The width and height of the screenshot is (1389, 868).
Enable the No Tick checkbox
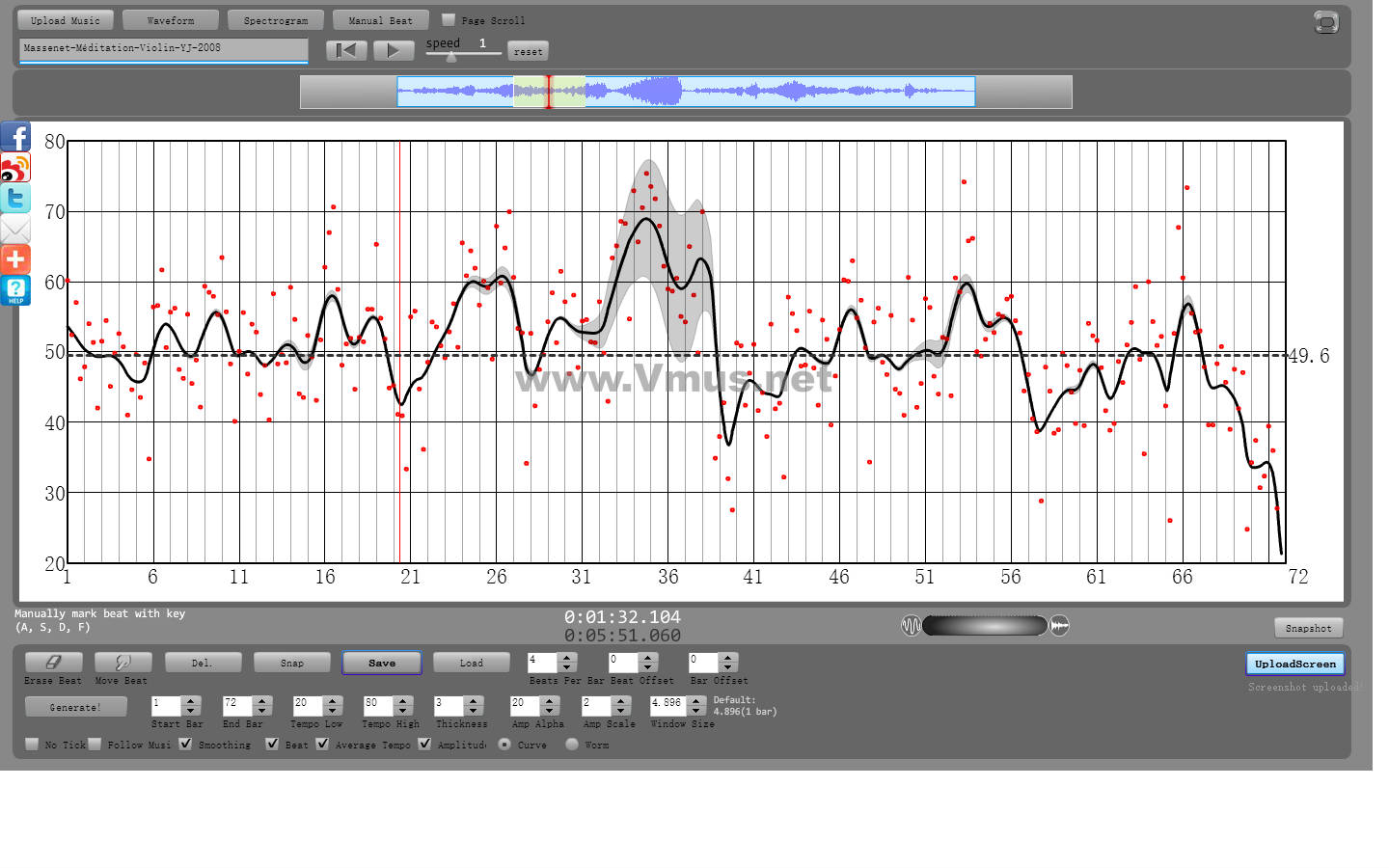[32, 744]
